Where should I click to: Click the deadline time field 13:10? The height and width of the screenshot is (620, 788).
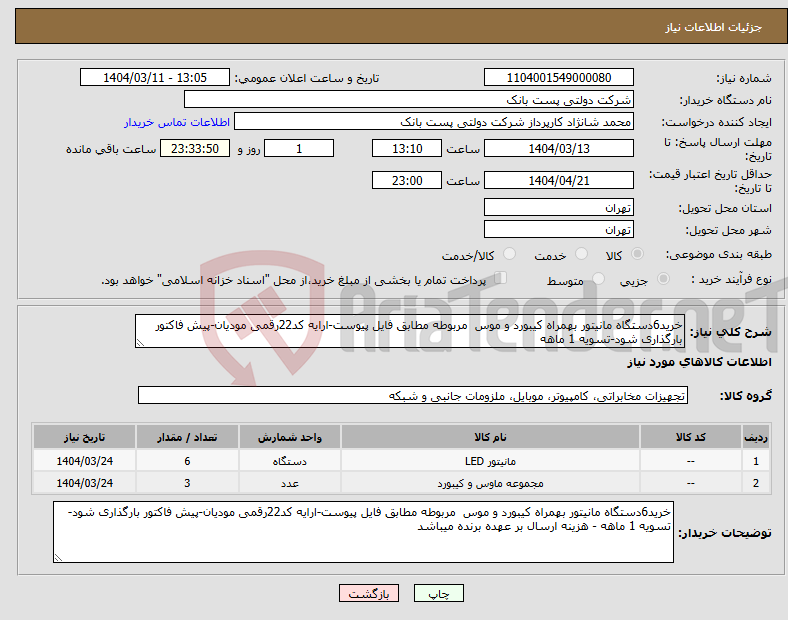(x=407, y=148)
